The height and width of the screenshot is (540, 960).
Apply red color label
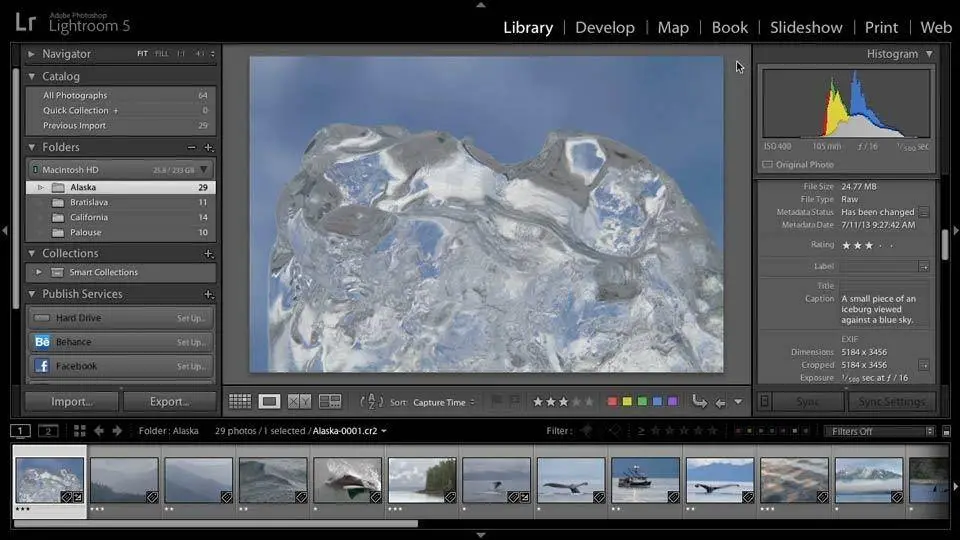pos(612,402)
